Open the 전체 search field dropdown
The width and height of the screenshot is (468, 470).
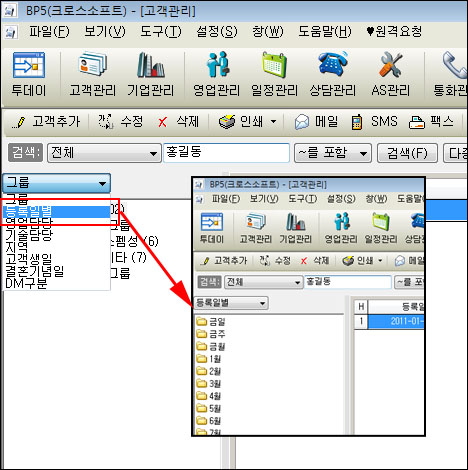pyautogui.click(x=104, y=153)
